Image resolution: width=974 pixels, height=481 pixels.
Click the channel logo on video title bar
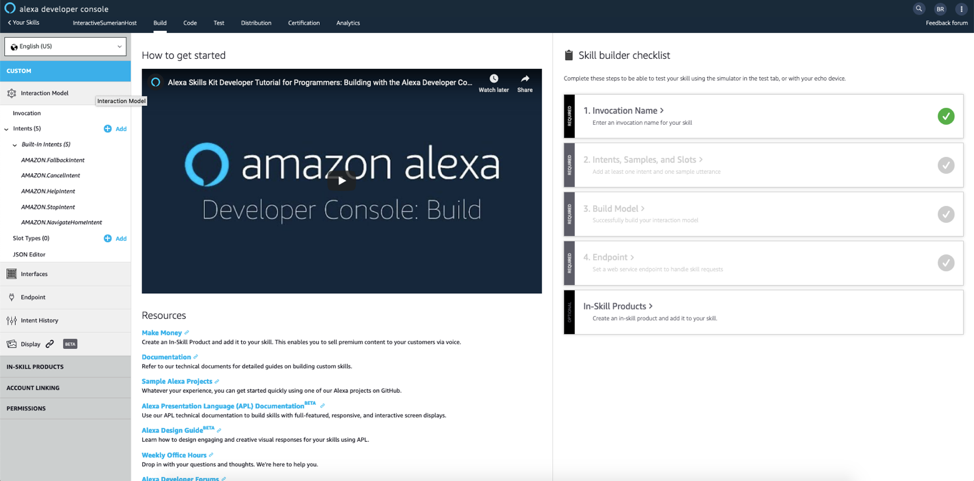pyautogui.click(x=156, y=81)
